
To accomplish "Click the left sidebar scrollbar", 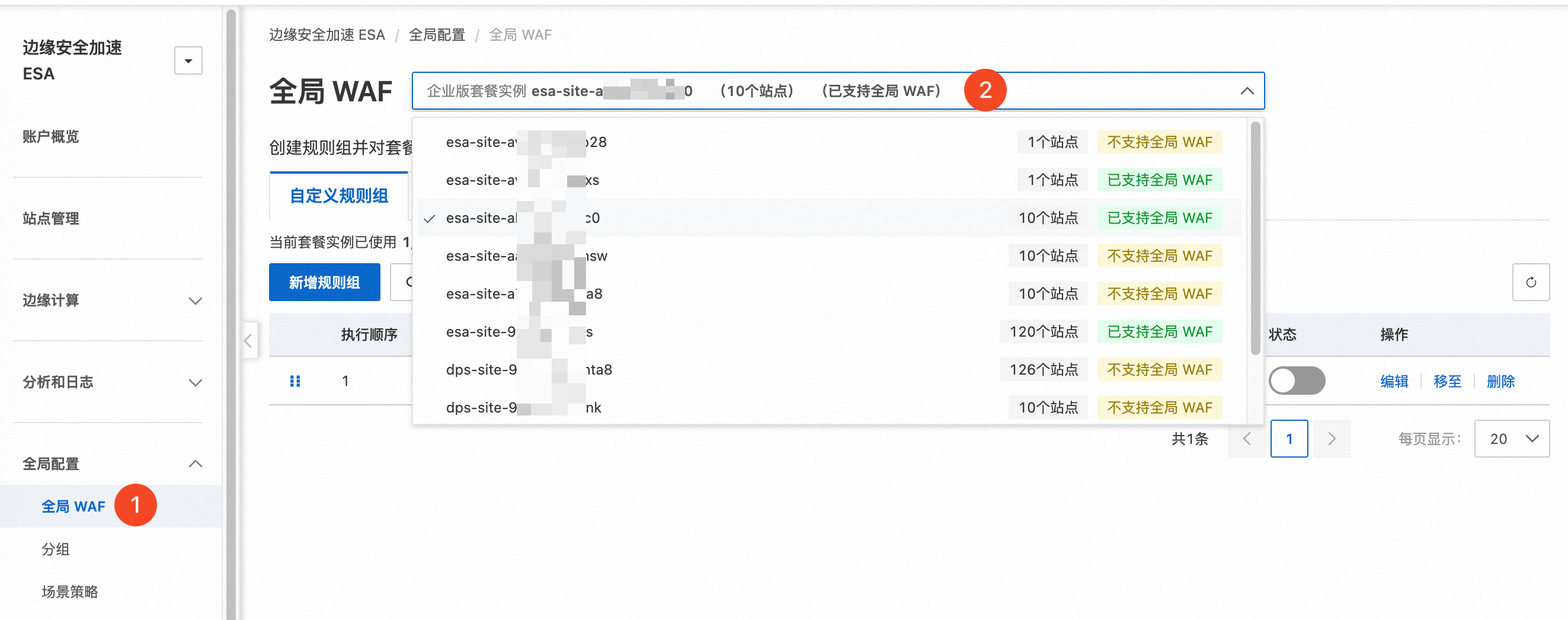I will 231,313.
